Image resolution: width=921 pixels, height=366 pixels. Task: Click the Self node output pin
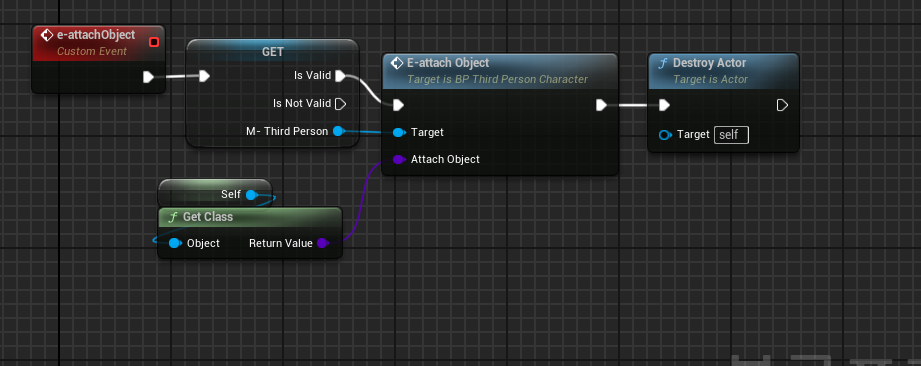point(251,194)
